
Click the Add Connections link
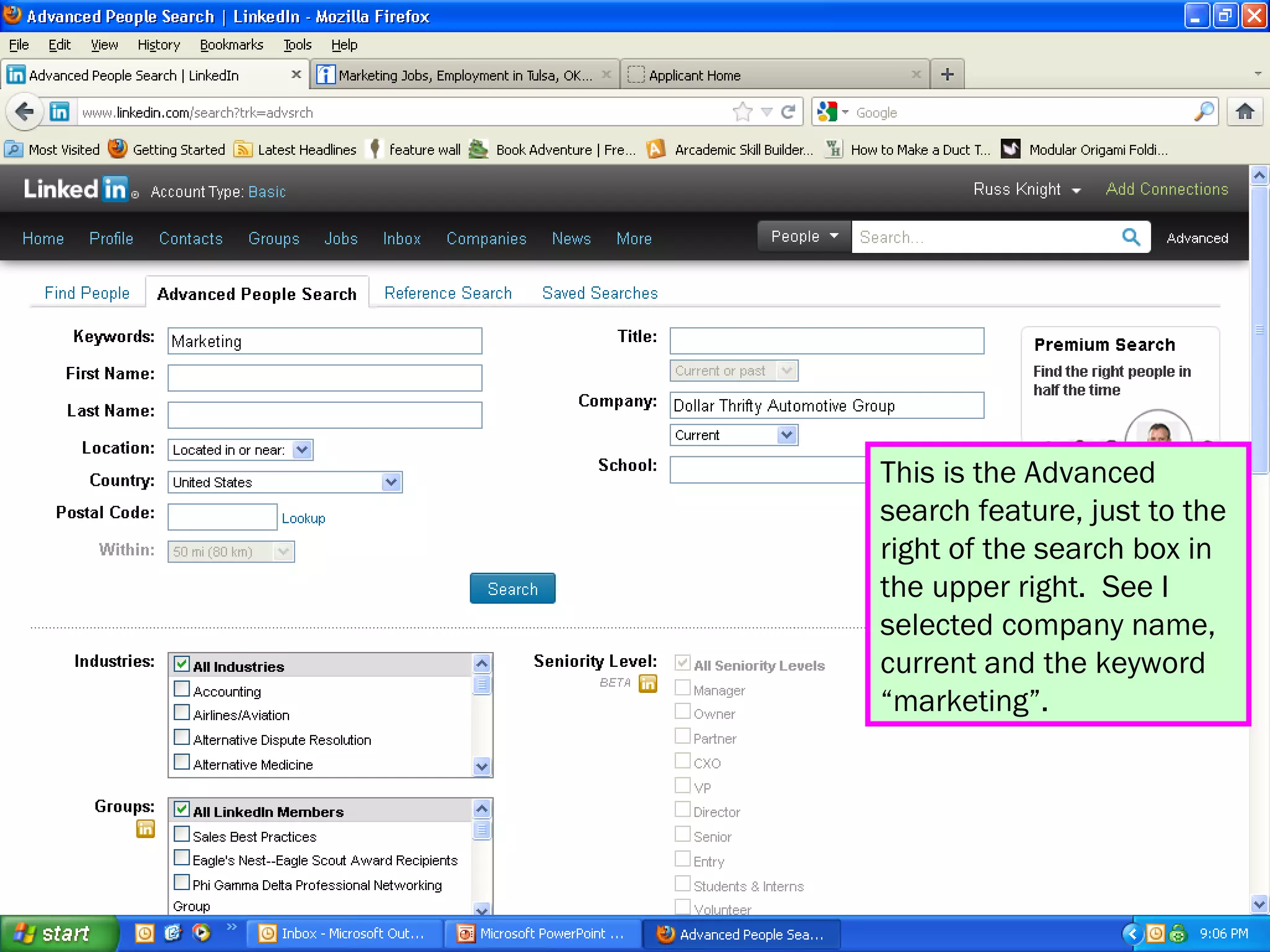[1167, 189]
